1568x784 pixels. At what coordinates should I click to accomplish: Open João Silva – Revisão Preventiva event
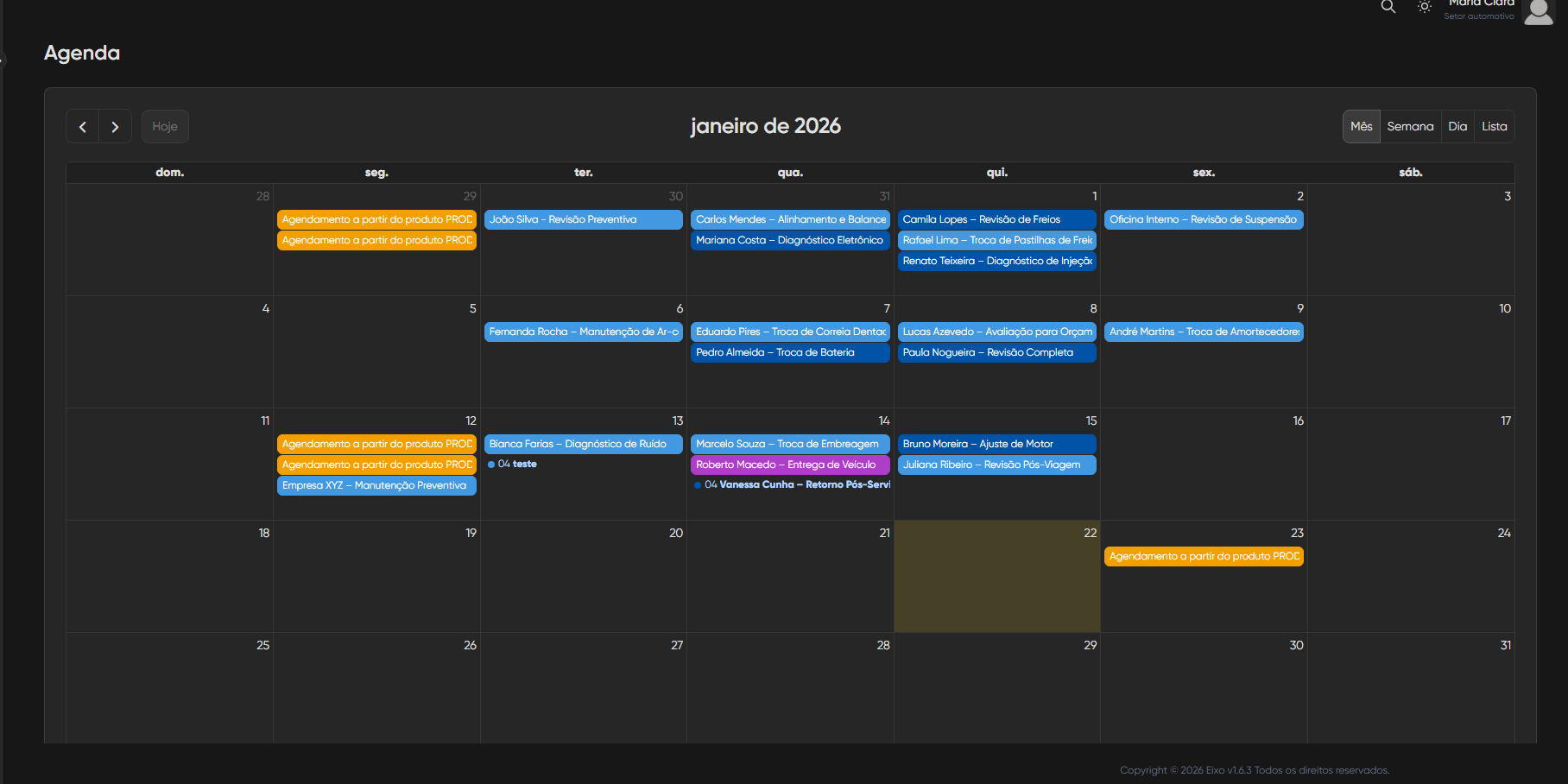click(583, 220)
